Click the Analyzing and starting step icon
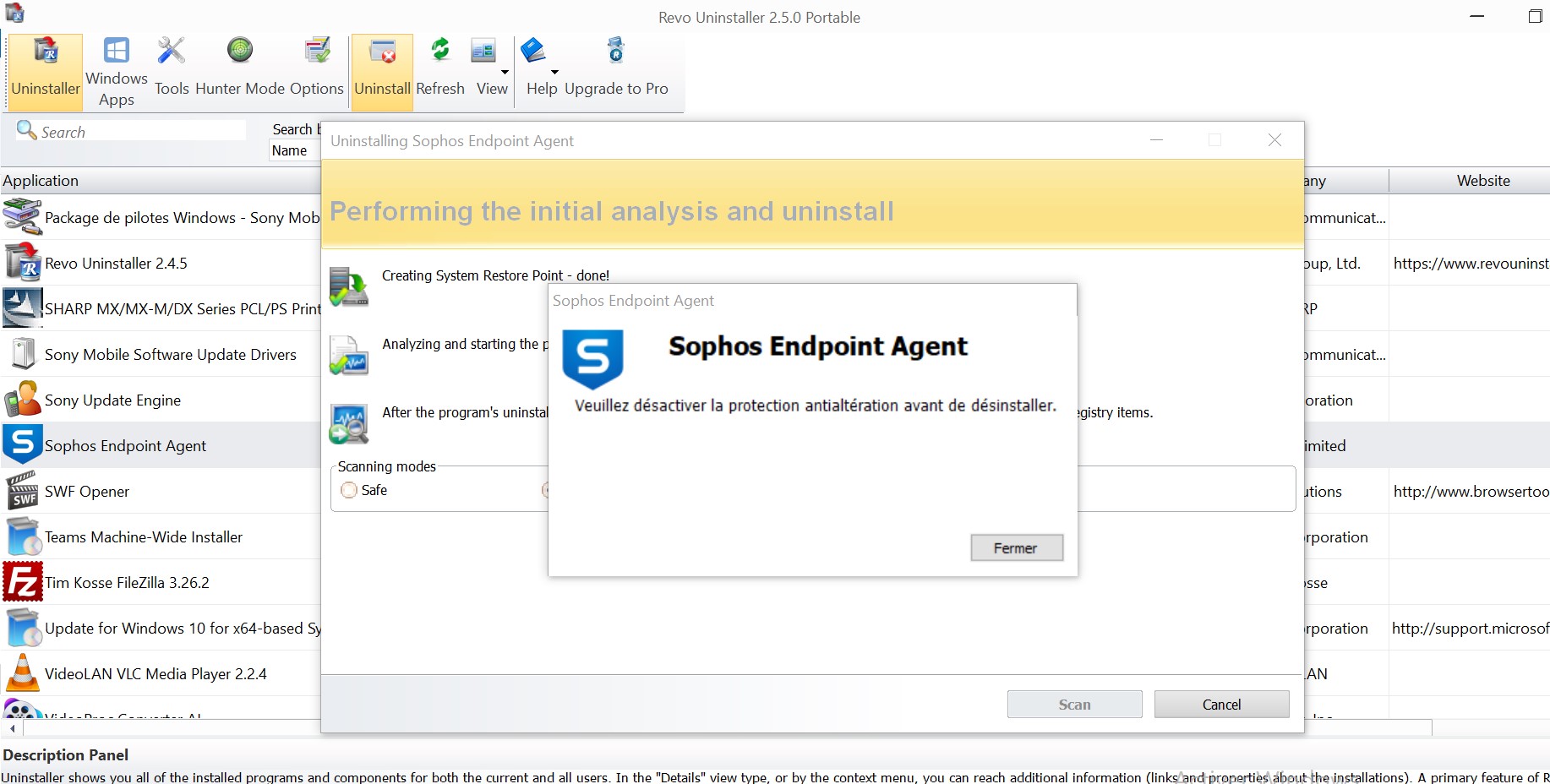The height and width of the screenshot is (784, 1550). [x=348, y=355]
